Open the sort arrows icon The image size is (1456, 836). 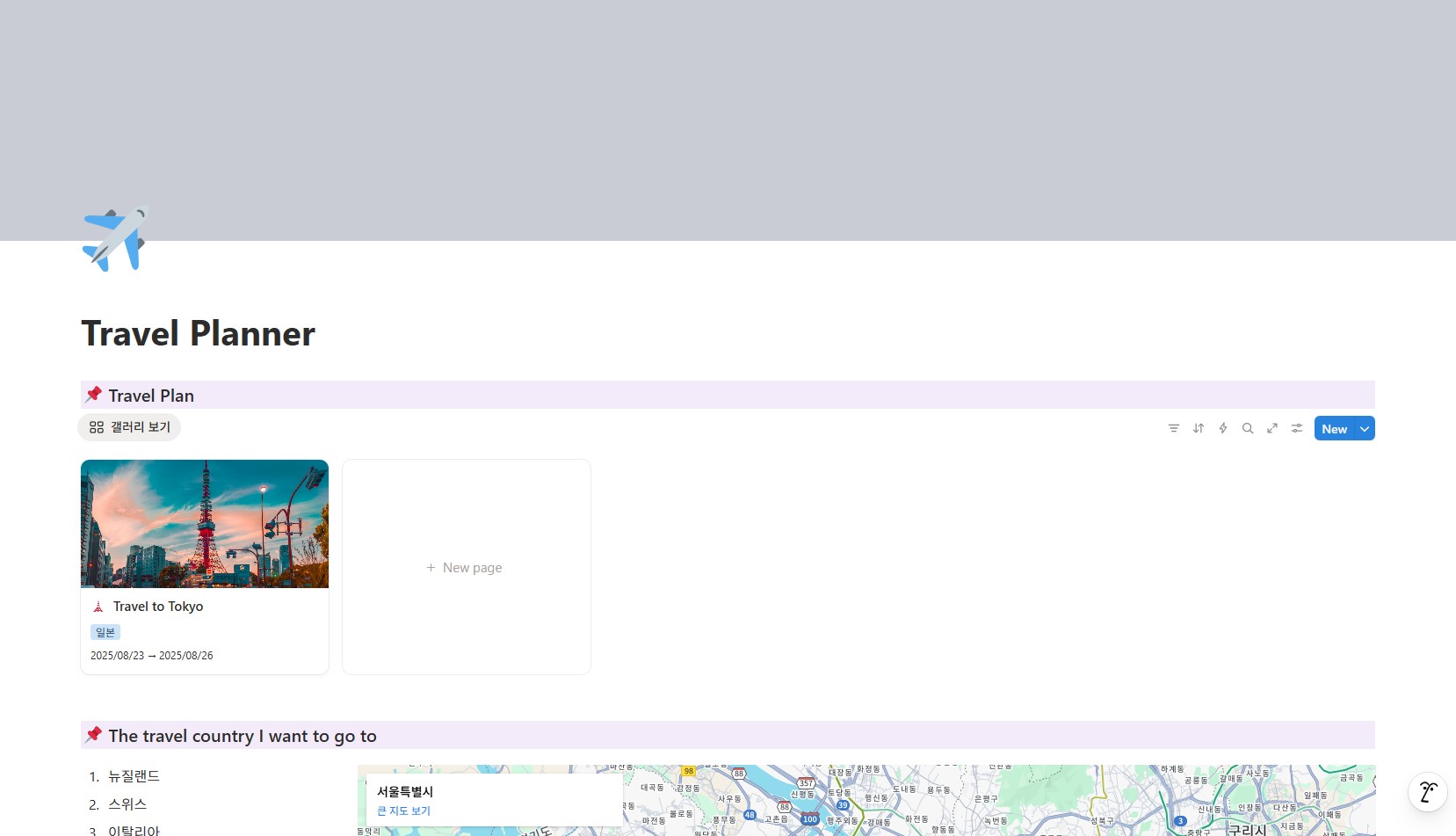tap(1198, 428)
